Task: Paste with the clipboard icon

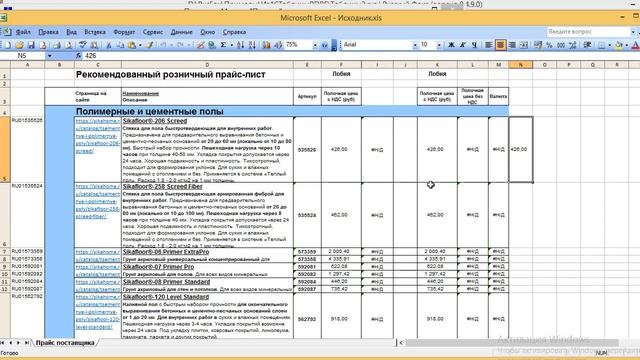Action: pyautogui.click(x=131, y=45)
